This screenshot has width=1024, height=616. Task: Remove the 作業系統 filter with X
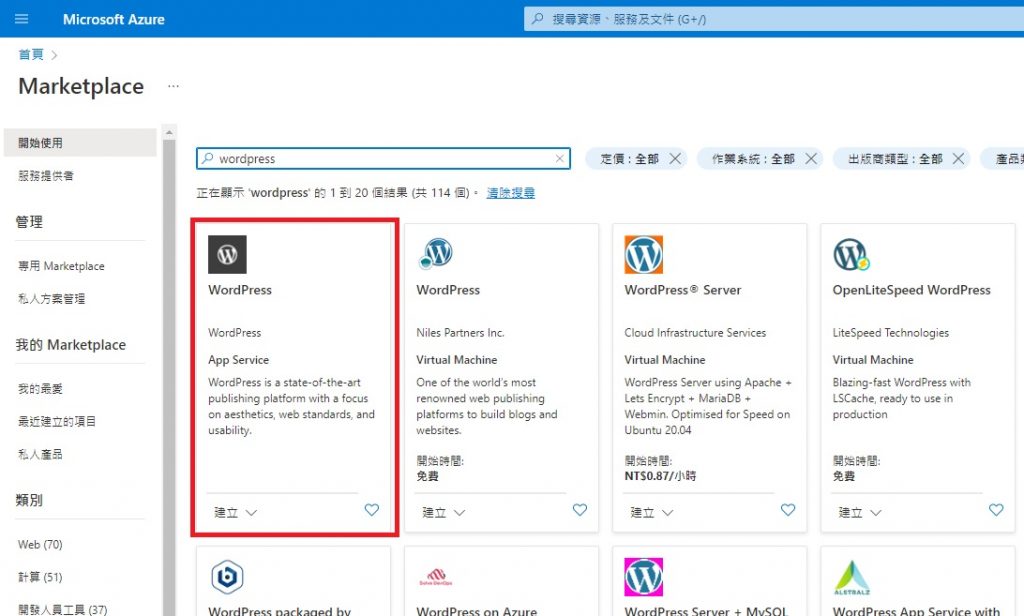(811, 159)
